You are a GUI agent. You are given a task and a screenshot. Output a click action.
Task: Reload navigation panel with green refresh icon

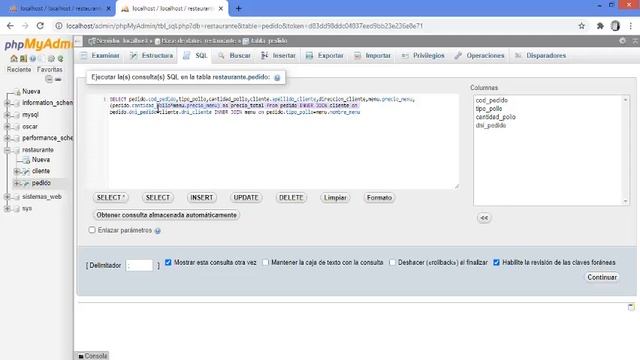tap(60, 59)
